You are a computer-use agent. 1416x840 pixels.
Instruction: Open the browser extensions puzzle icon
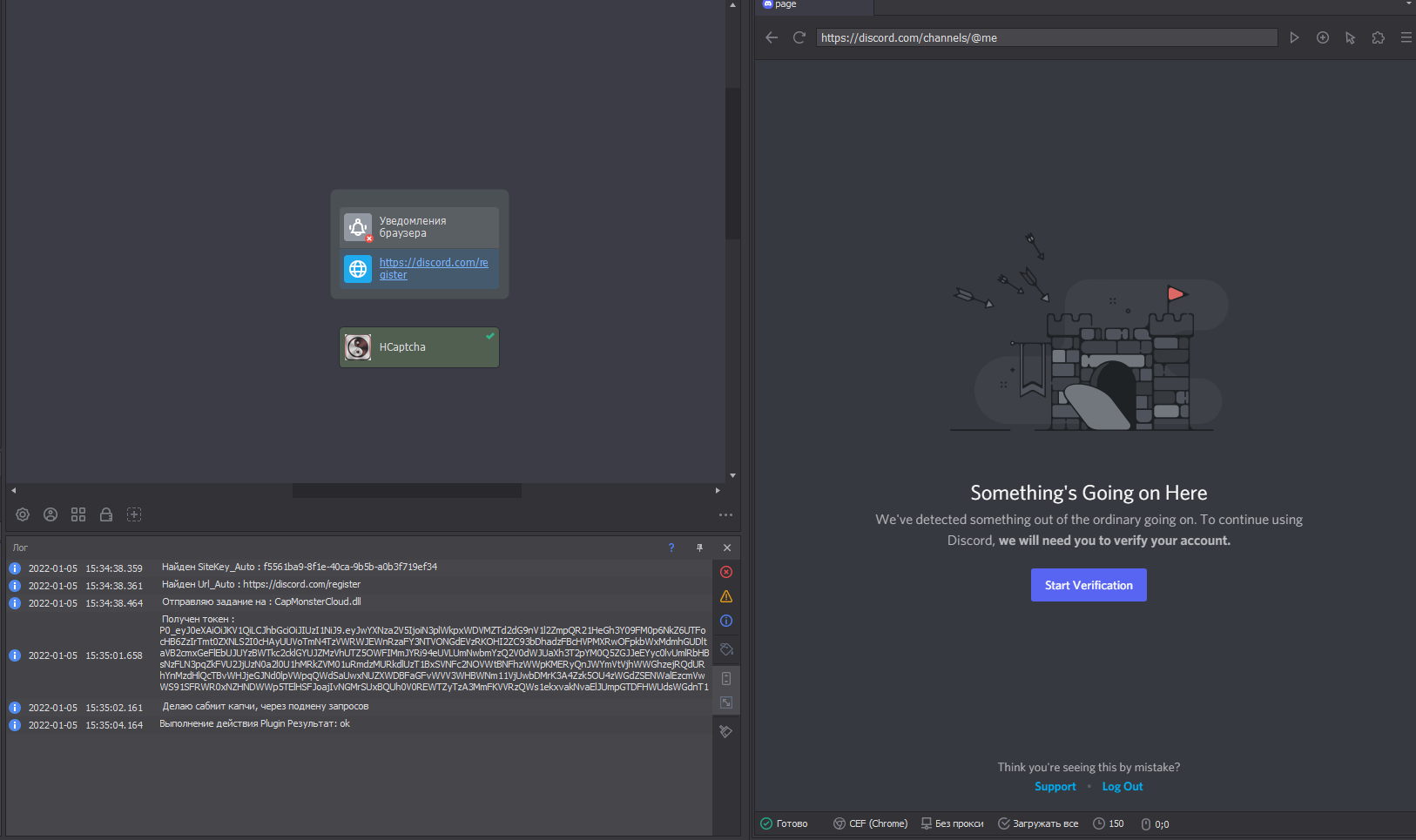click(1378, 37)
